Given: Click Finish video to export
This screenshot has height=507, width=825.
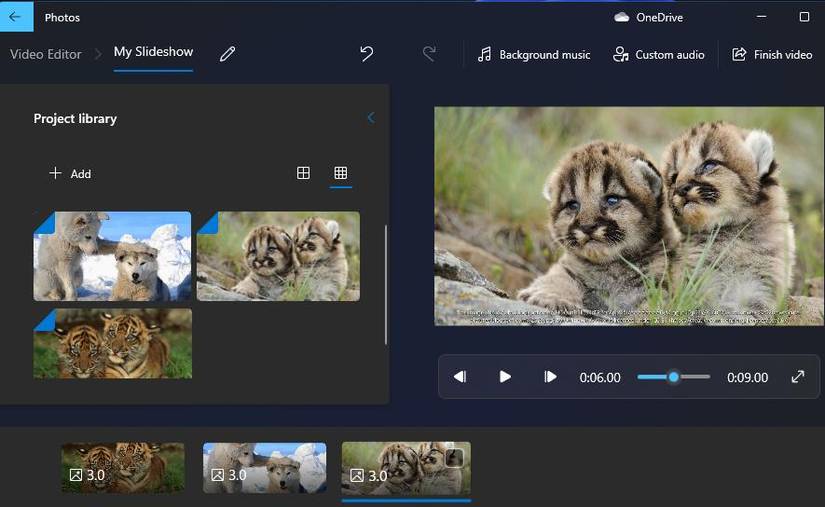Looking at the screenshot, I should pyautogui.click(x=772, y=54).
